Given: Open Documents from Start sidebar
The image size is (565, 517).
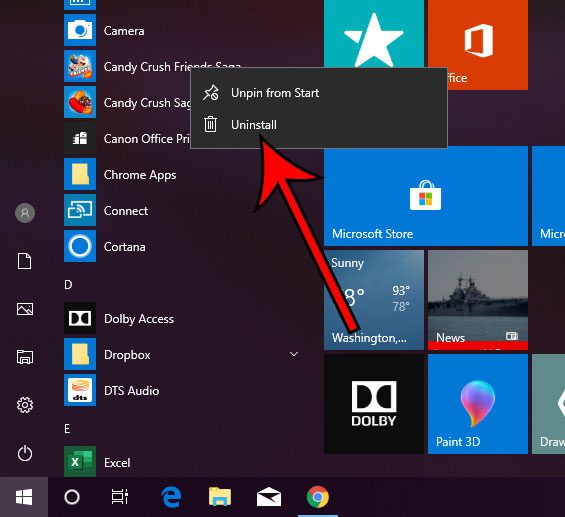Looking at the screenshot, I should [x=25, y=261].
